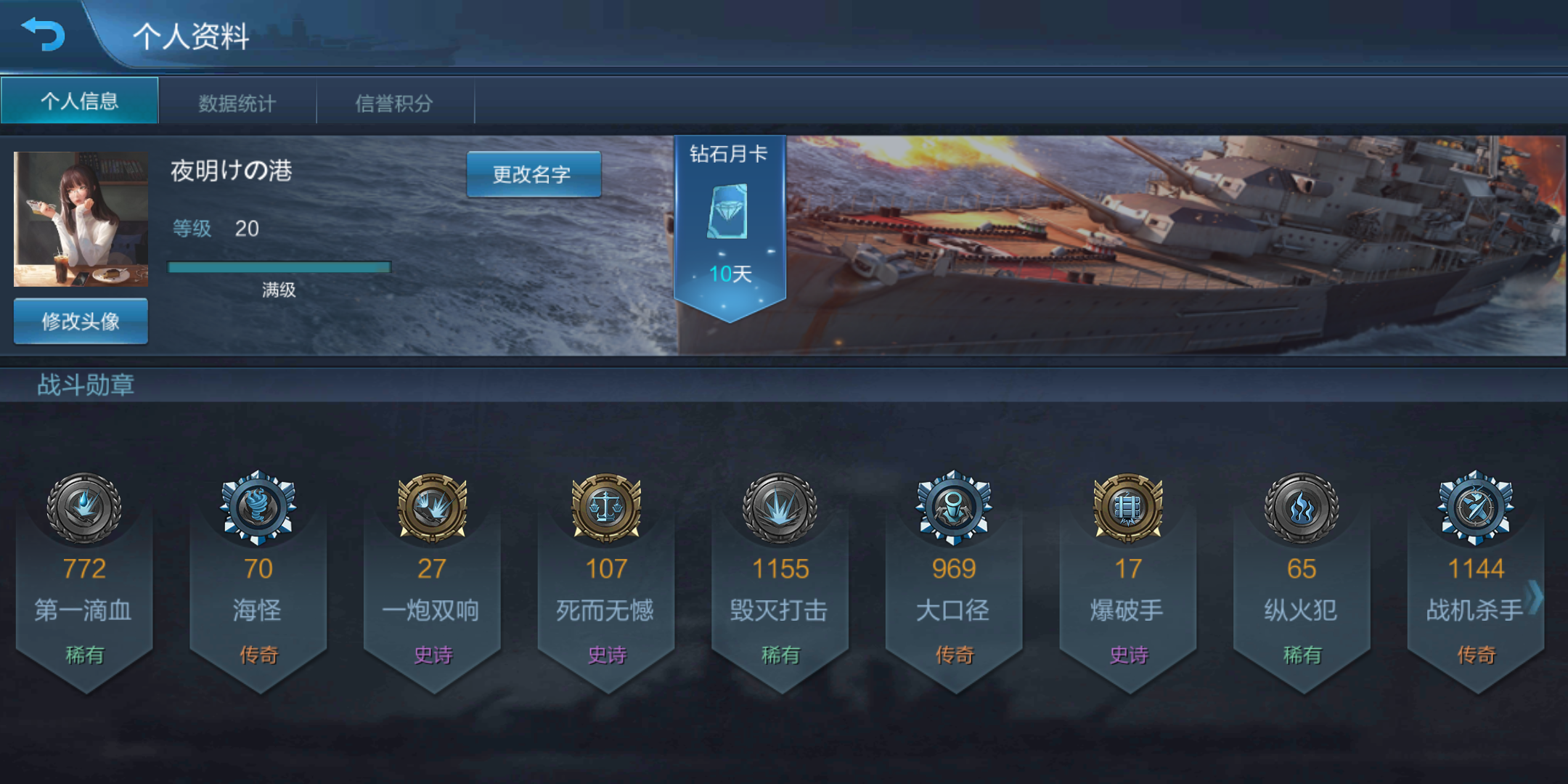The image size is (1568, 784).
Task: Go back using the return arrow icon
Action: point(44,34)
